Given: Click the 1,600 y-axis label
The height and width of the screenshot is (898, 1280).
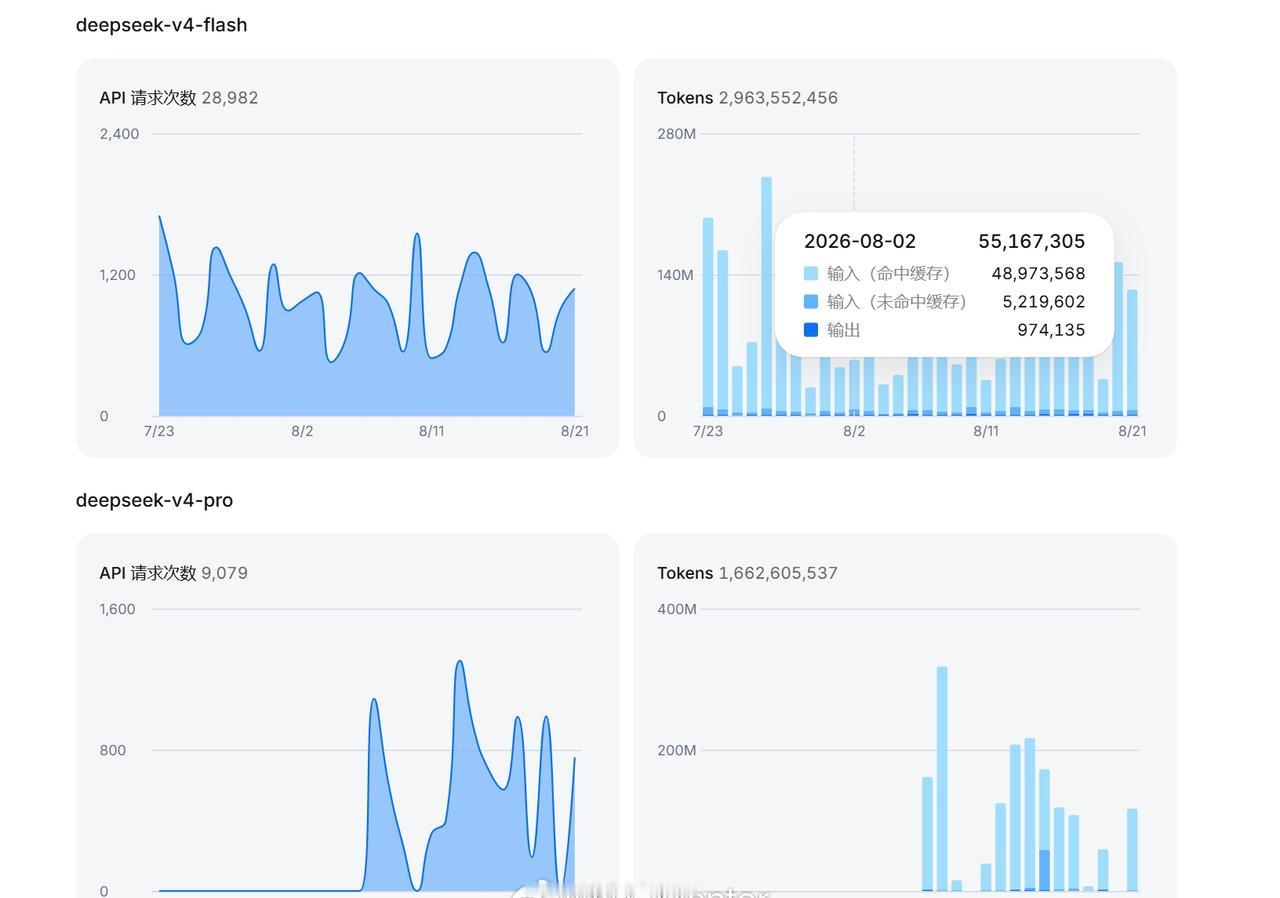Looking at the screenshot, I should tap(117, 609).
